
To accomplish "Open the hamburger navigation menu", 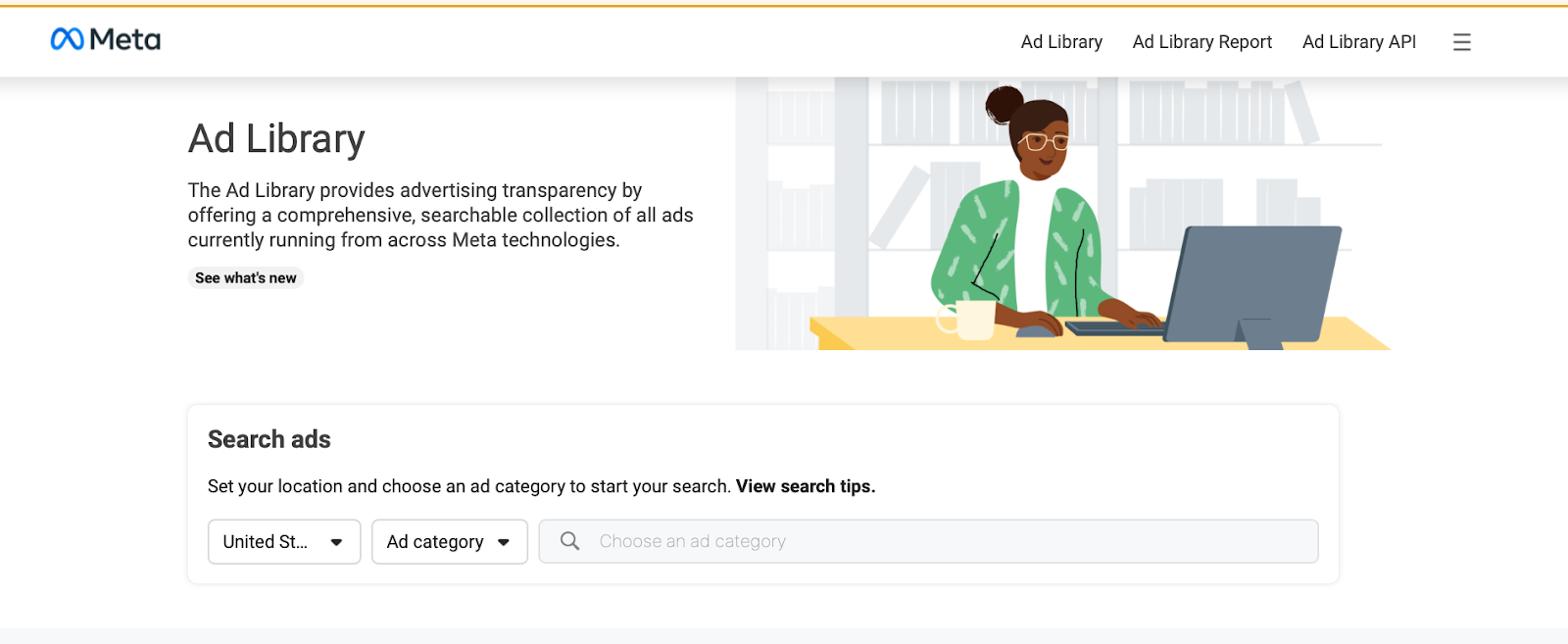I will point(1461,42).
